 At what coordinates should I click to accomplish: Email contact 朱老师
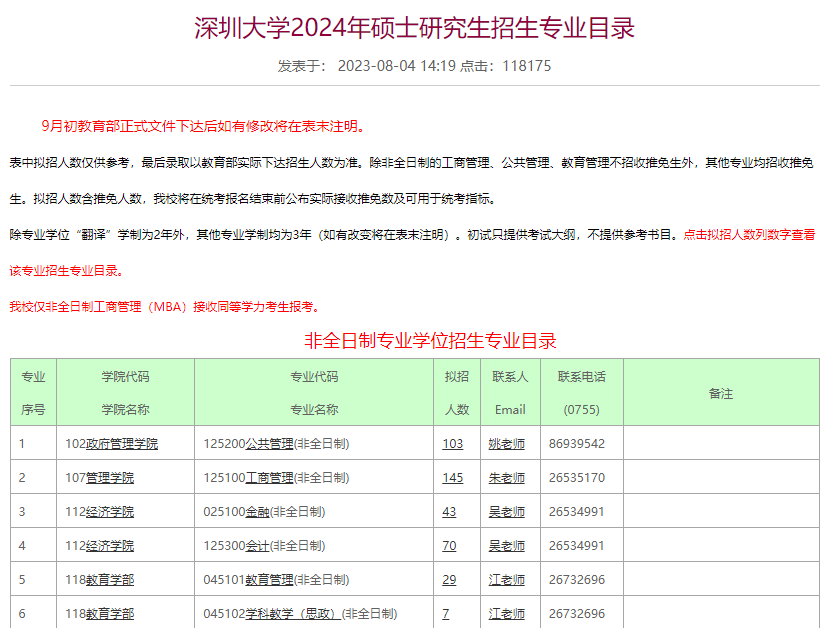pos(506,477)
